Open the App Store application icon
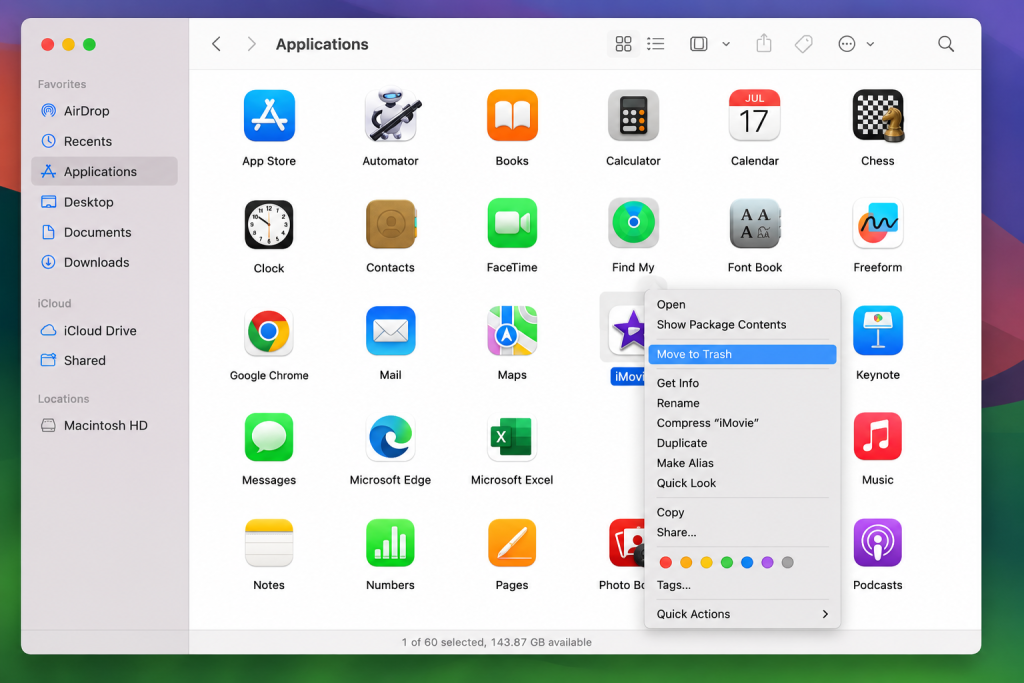The image size is (1024, 683). [x=269, y=116]
